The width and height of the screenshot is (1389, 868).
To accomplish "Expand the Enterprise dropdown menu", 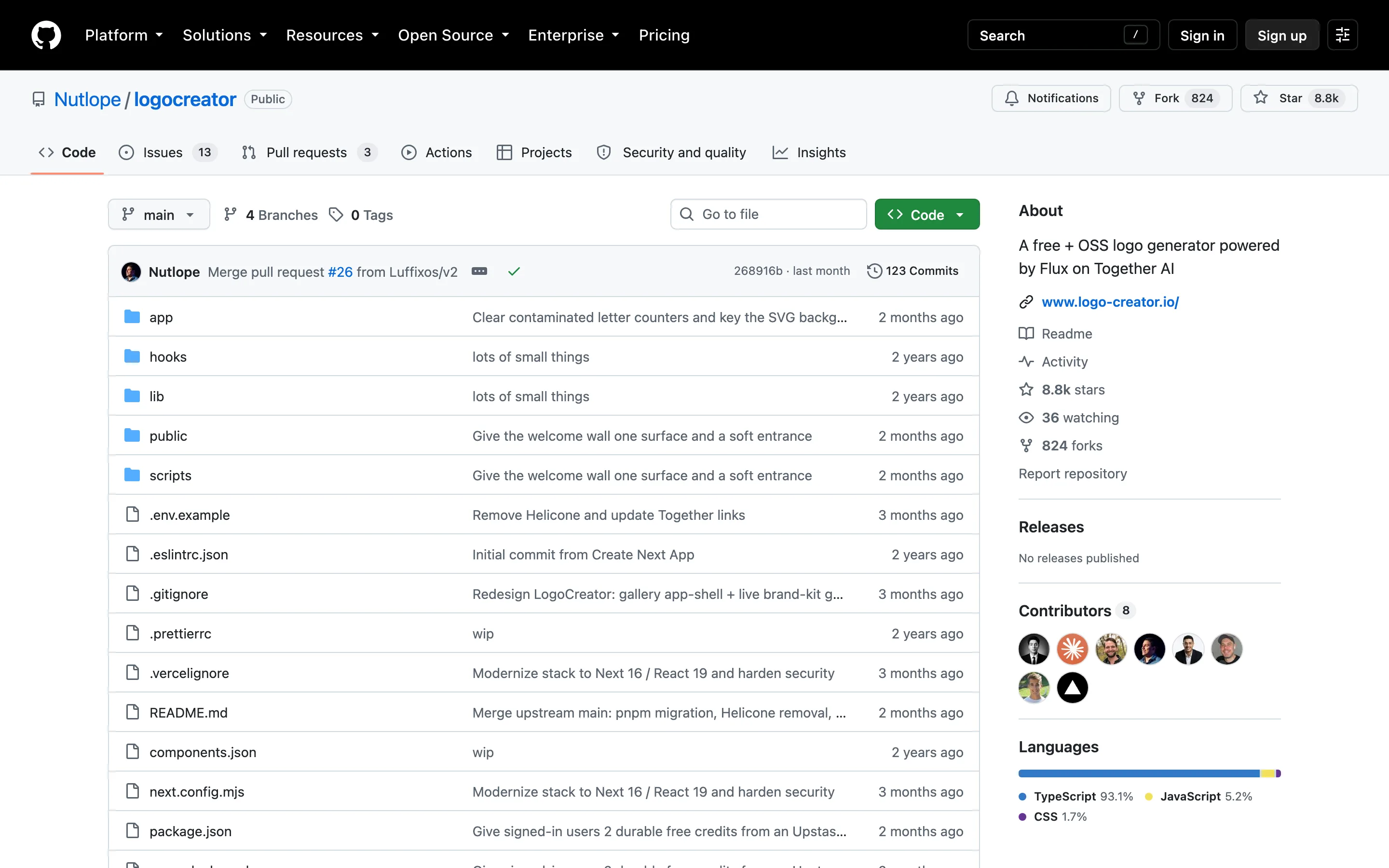I will coord(573,35).
